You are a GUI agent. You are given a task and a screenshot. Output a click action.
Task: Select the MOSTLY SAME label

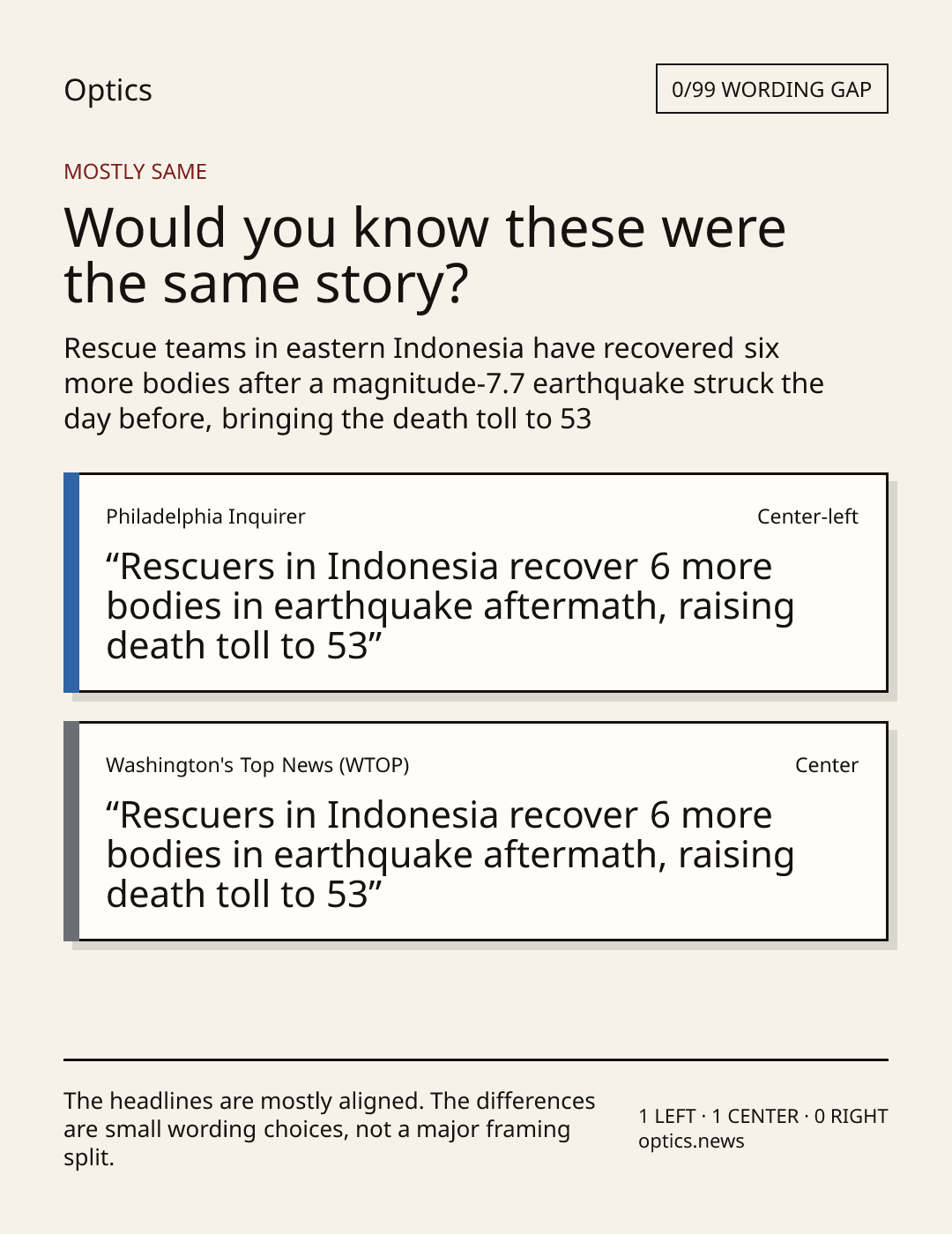[x=135, y=172]
